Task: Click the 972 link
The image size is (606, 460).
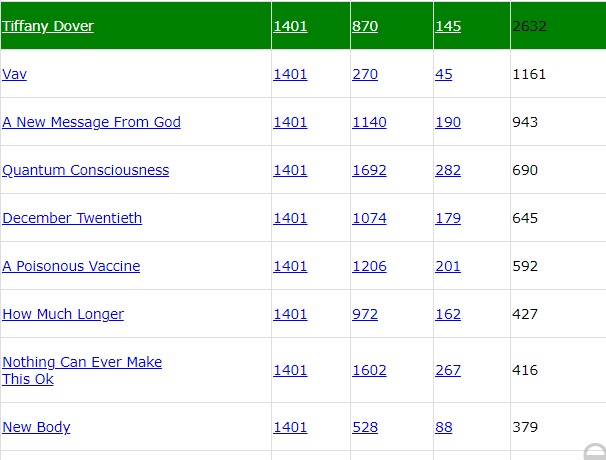Action: [x=365, y=314]
